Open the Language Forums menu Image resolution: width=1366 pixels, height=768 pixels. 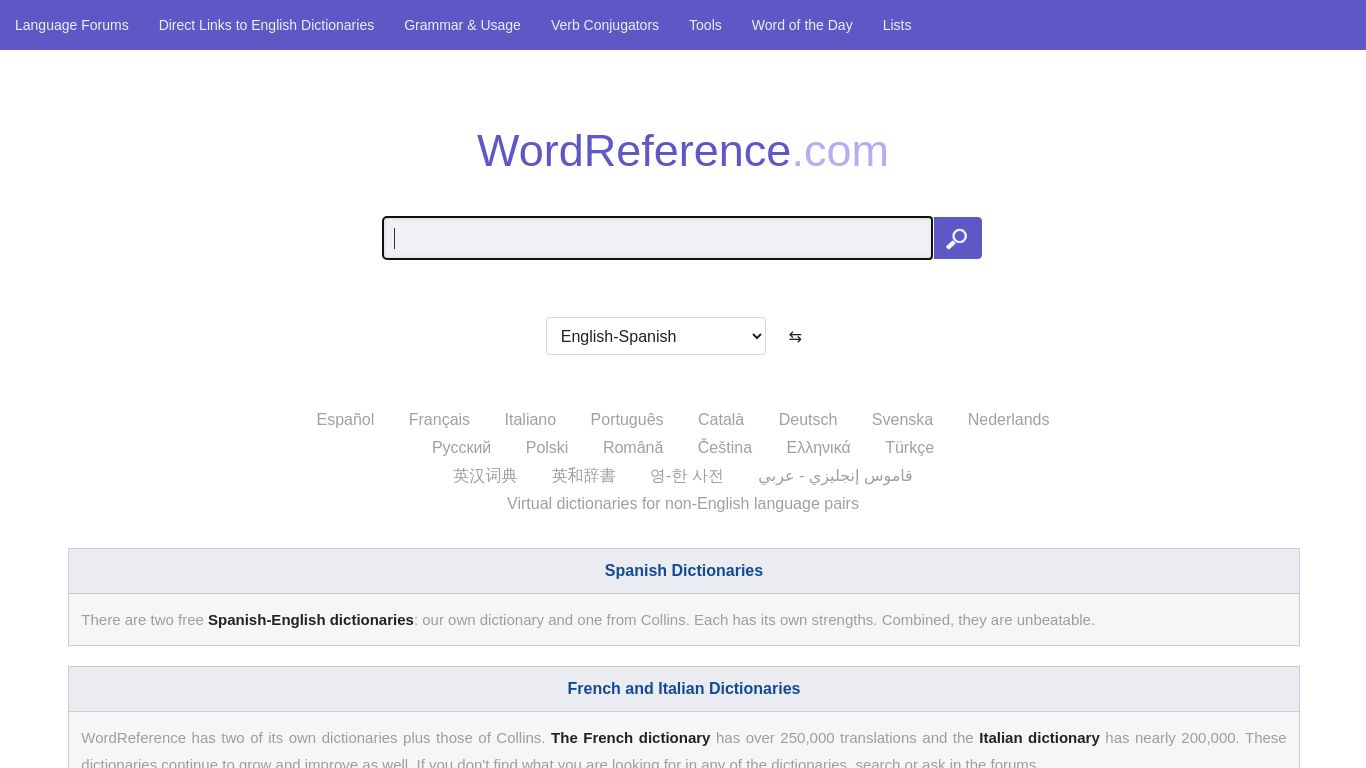coord(72,25)
